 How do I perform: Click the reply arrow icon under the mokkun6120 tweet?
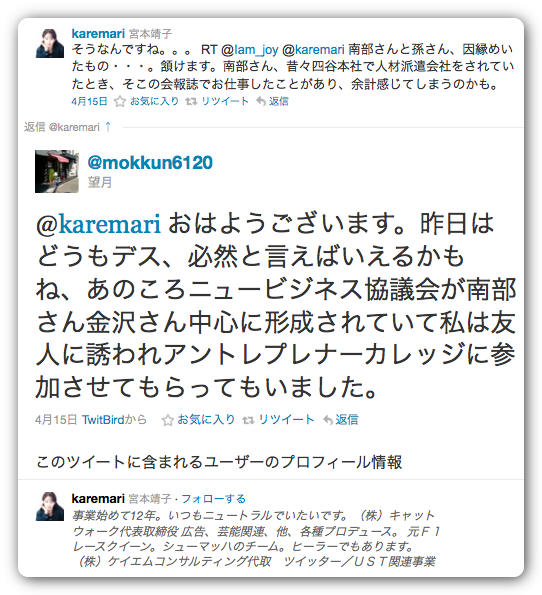pos(328,420)
